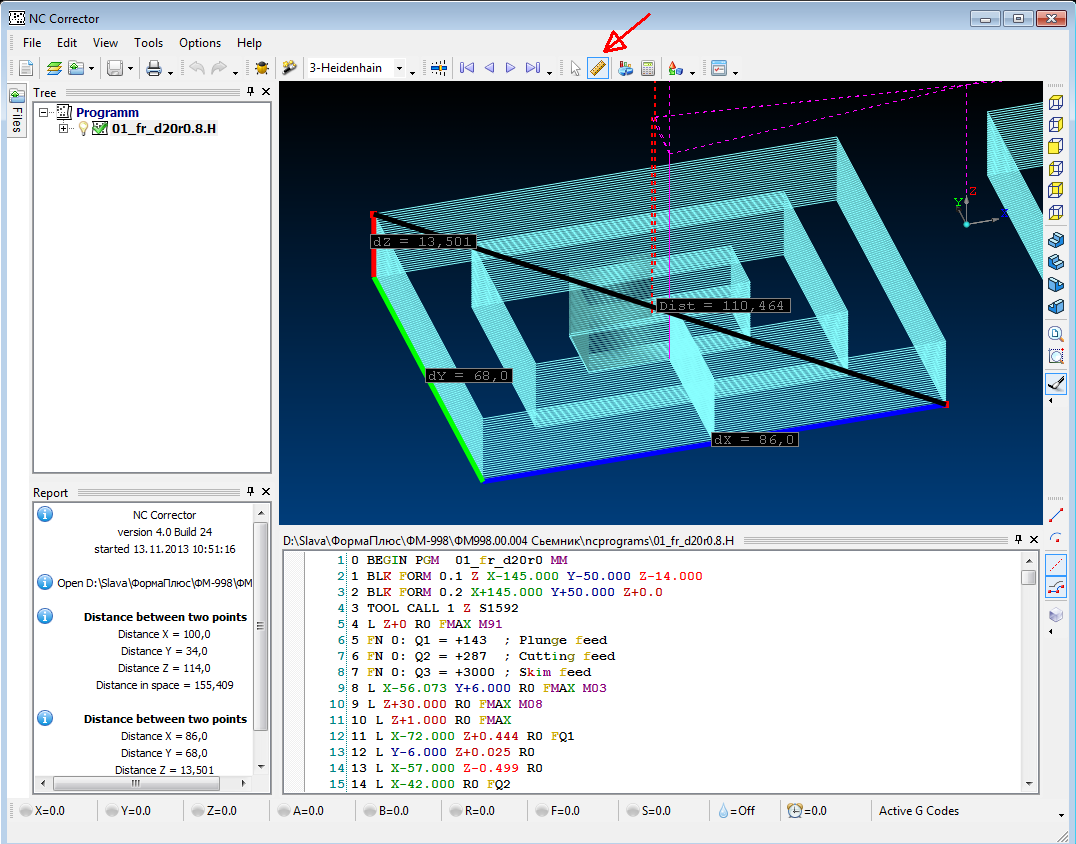
Task: Open the Tools menu
Action: 148,43
